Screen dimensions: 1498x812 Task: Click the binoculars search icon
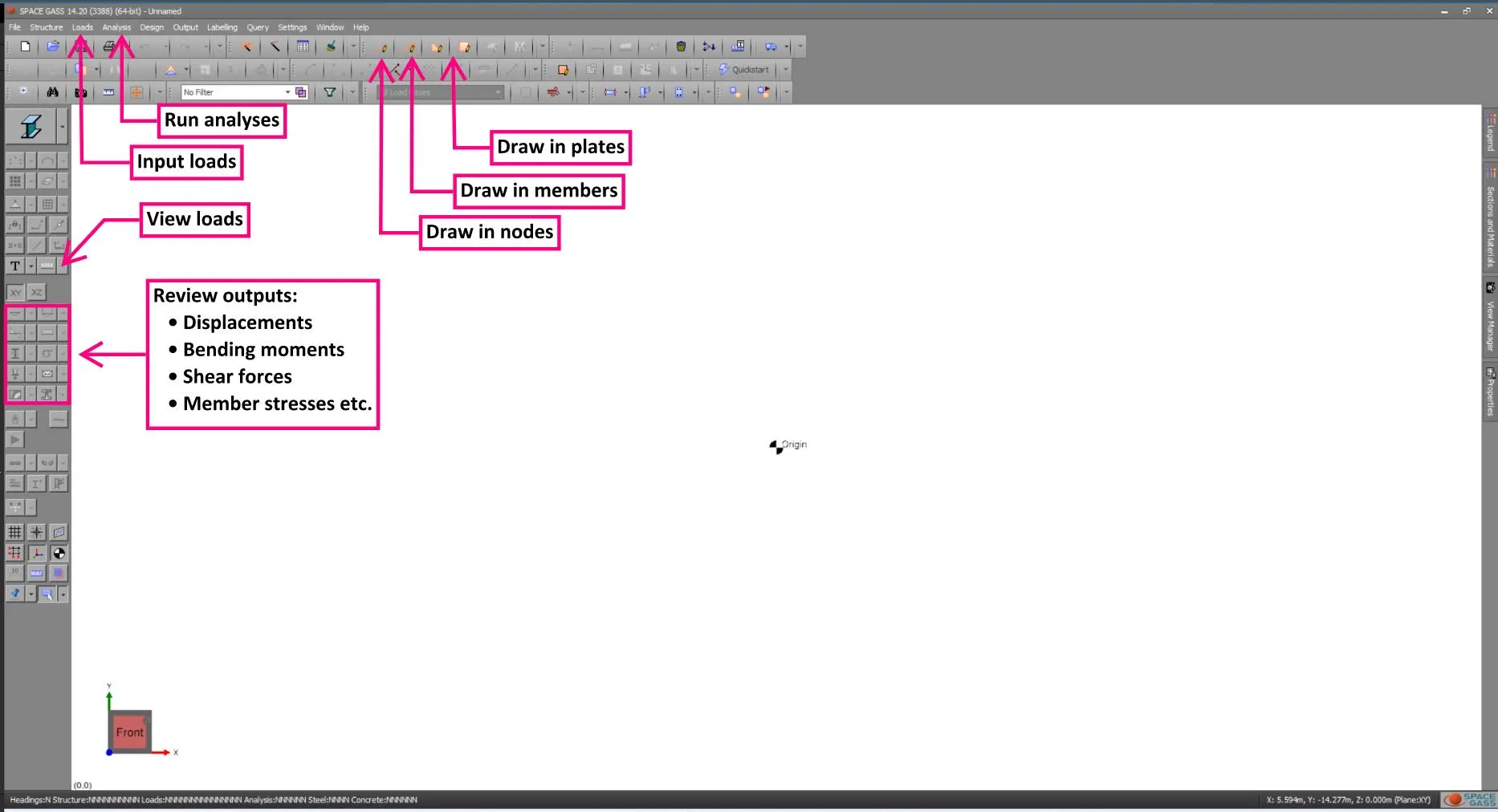(x=51, y=92)
